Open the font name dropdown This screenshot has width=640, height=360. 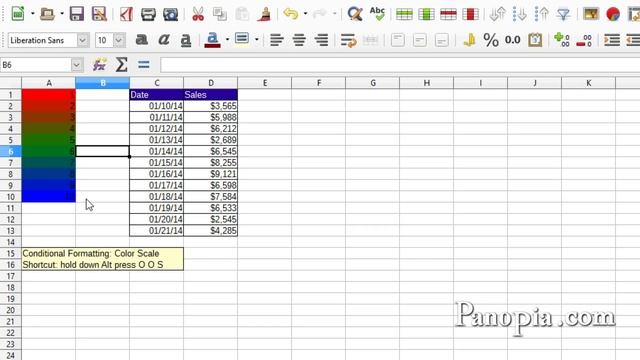click(x=82, y=40)
